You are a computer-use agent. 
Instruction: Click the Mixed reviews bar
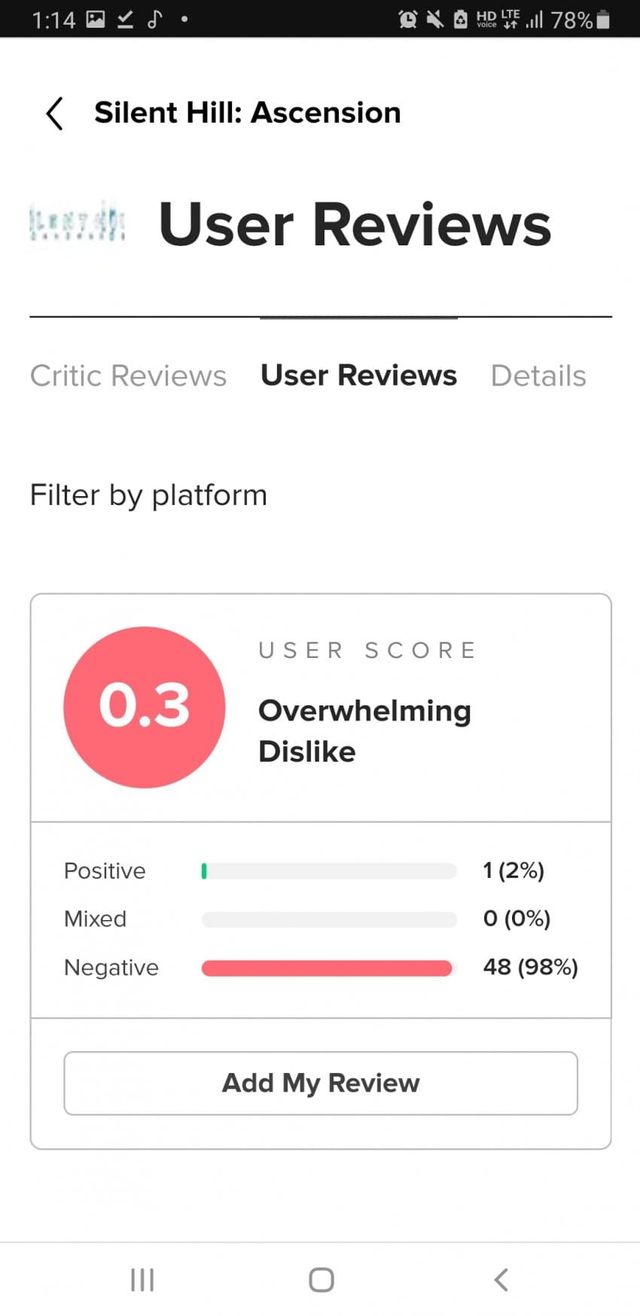(328, 919)
